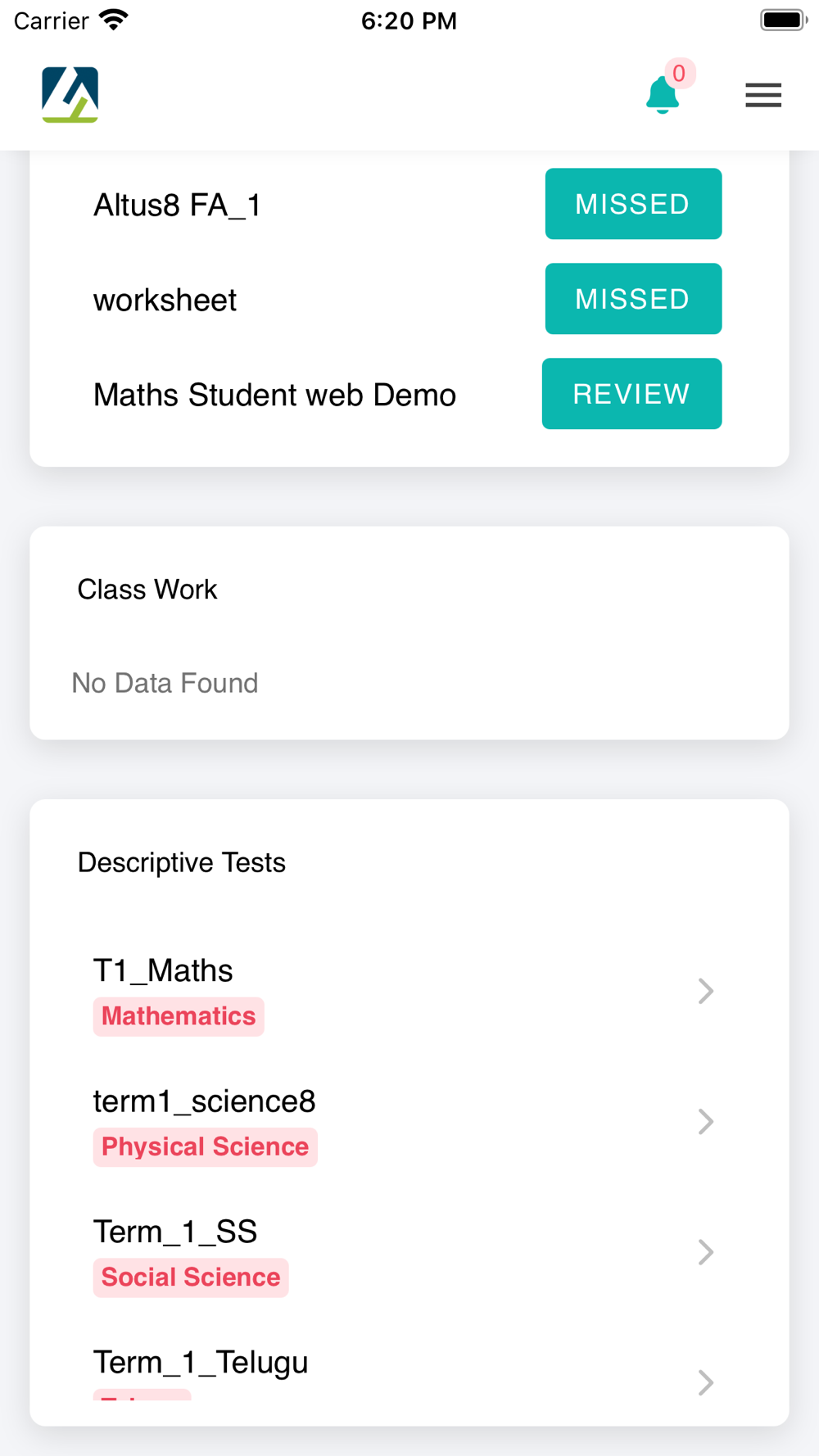
Task: Expand term1_science8 chevron arrow
Action: (705, 1121)
